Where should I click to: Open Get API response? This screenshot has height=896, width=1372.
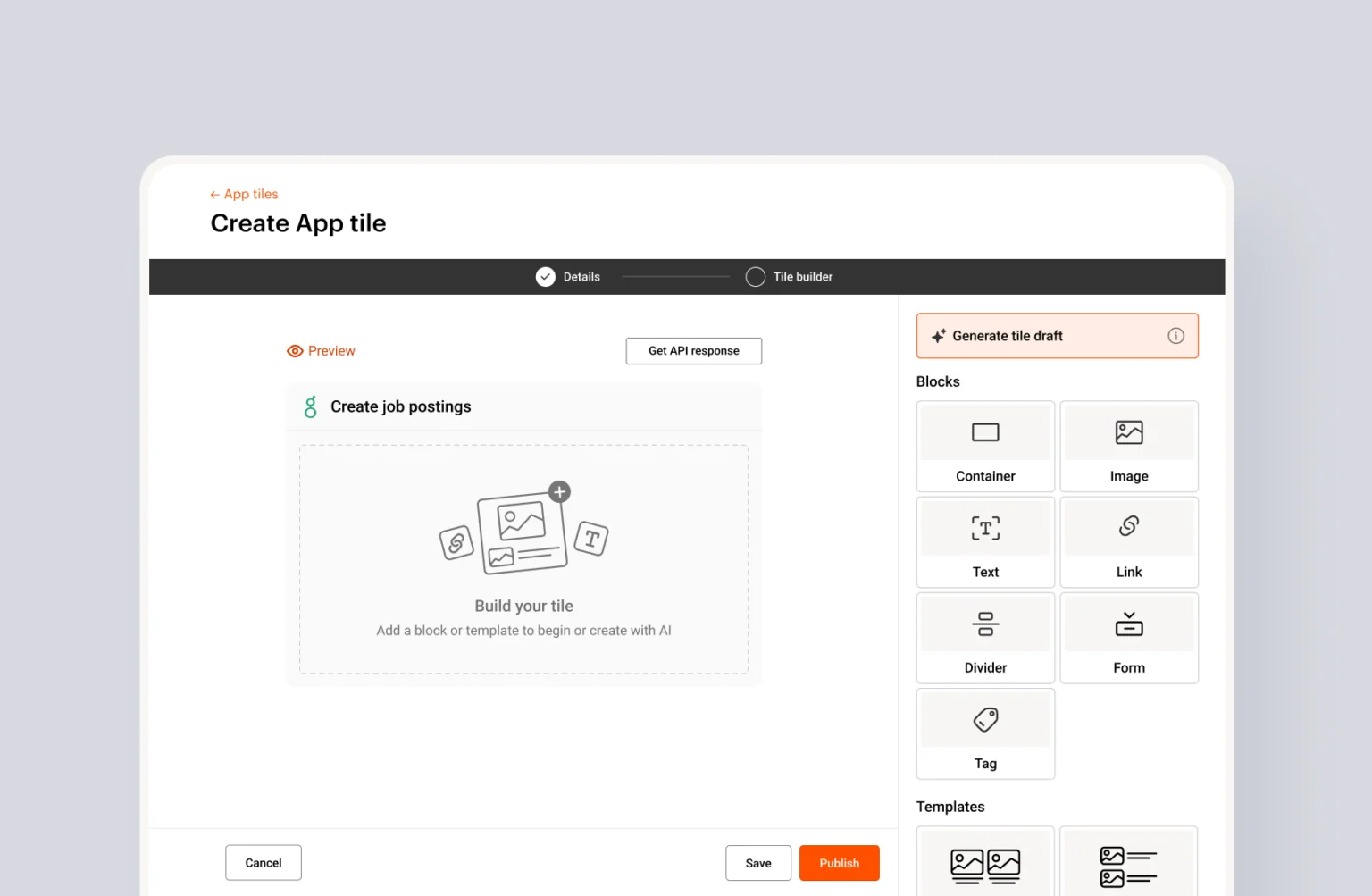[693, 350]
